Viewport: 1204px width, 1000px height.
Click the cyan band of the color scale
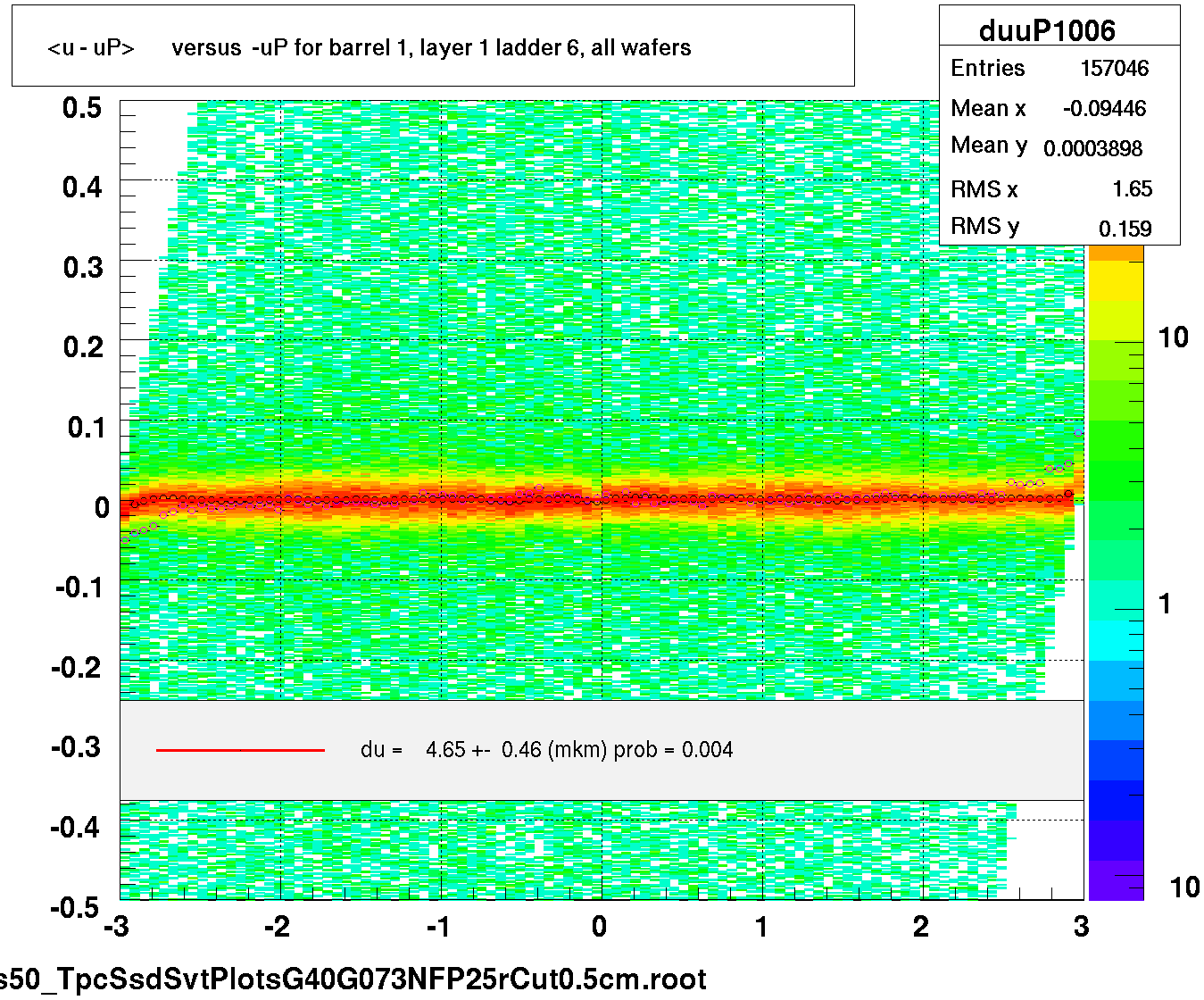[x=1116, y=640]
